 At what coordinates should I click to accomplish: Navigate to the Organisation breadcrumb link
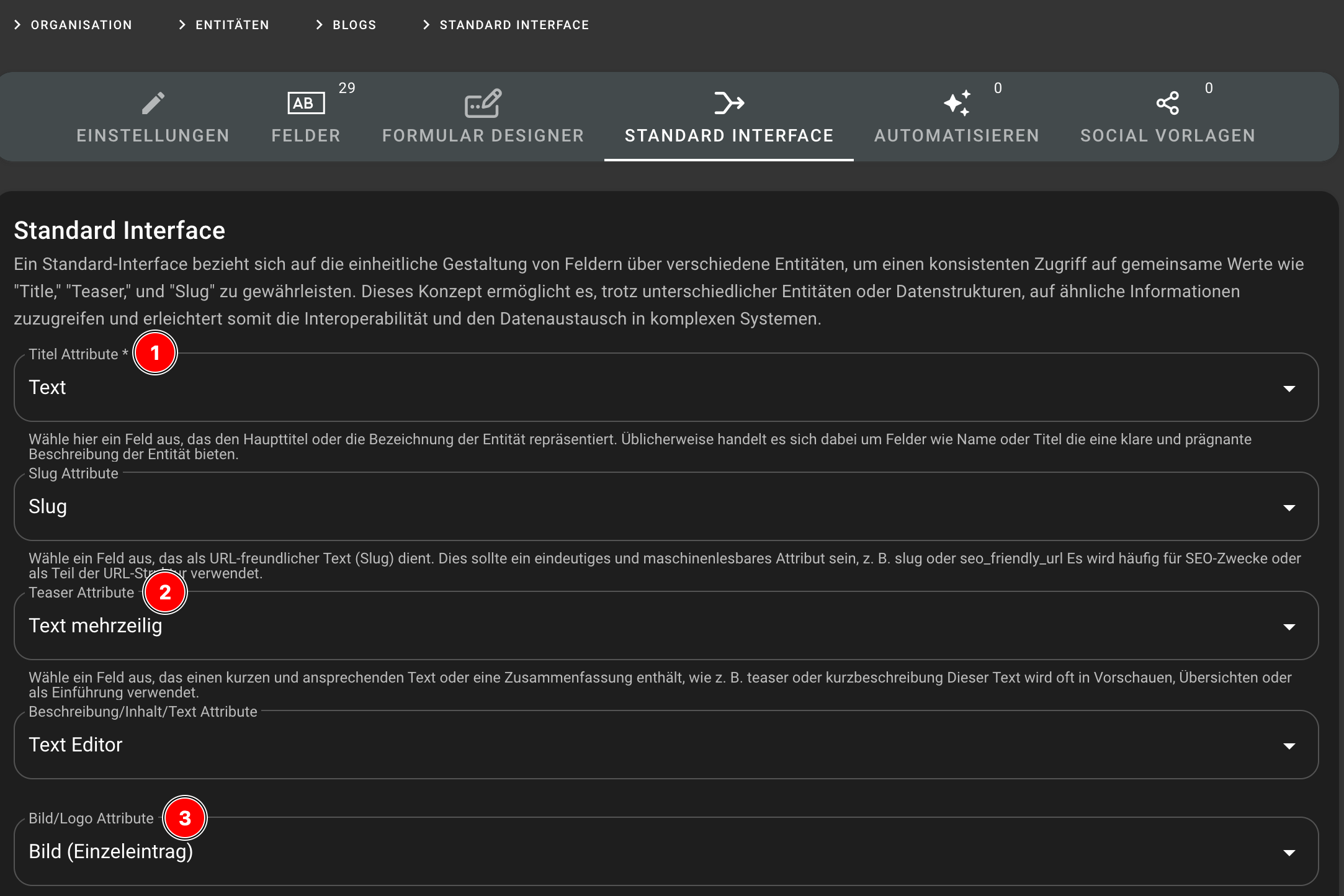click(81, 25)
